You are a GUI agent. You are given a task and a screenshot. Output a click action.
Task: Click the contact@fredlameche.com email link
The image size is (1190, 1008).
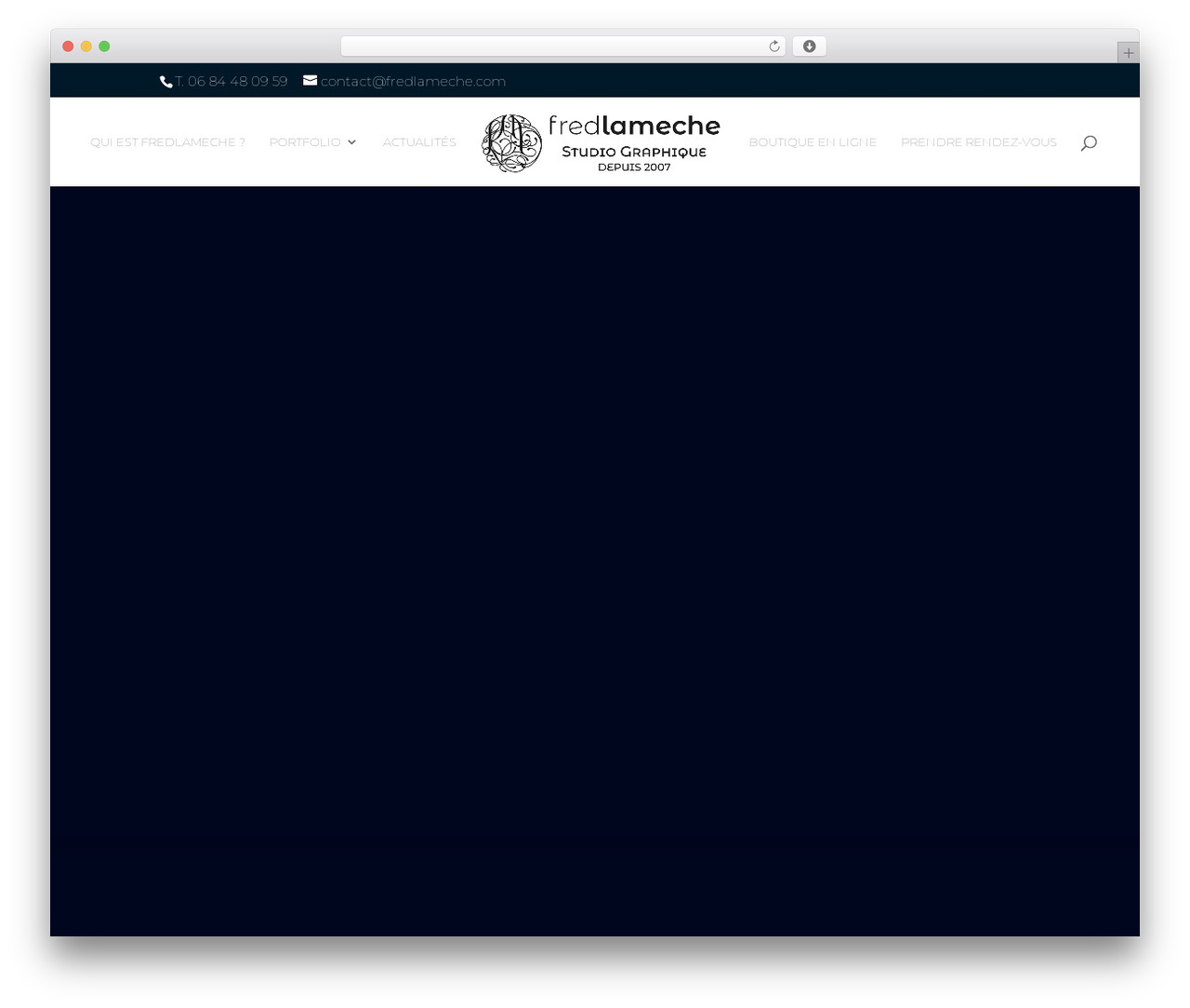(413, 82)
